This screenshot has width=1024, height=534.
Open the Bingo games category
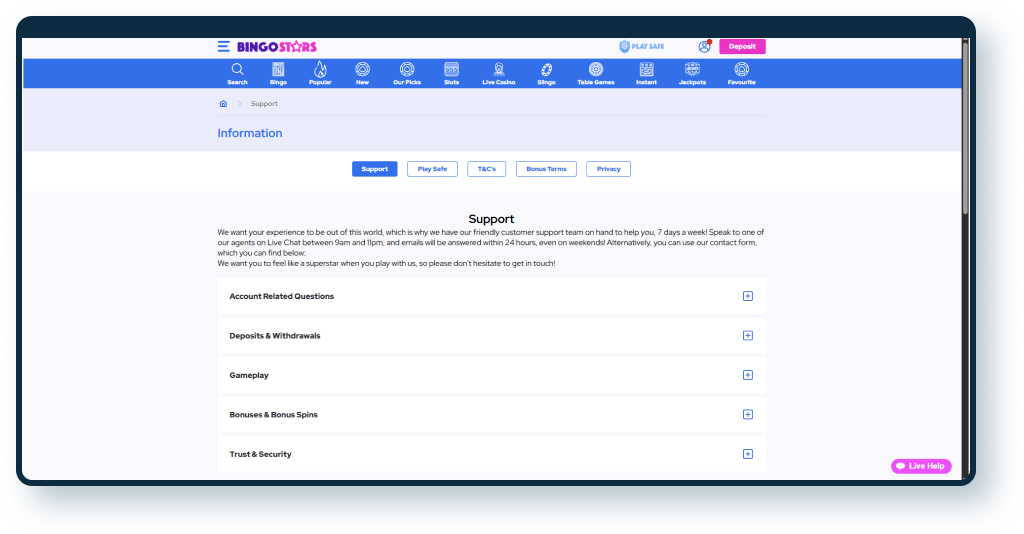coord(278,70)
